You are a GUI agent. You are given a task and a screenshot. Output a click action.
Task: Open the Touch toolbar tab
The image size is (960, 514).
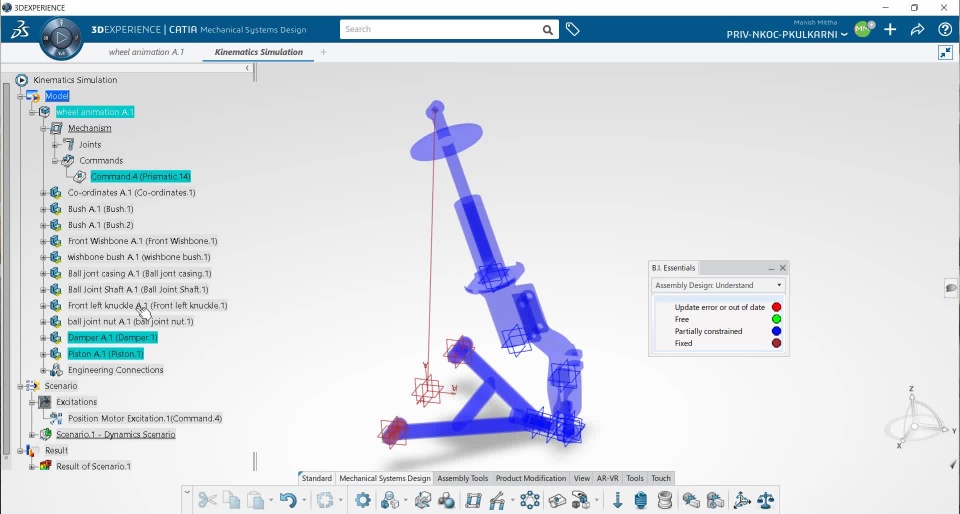point(661,479)
